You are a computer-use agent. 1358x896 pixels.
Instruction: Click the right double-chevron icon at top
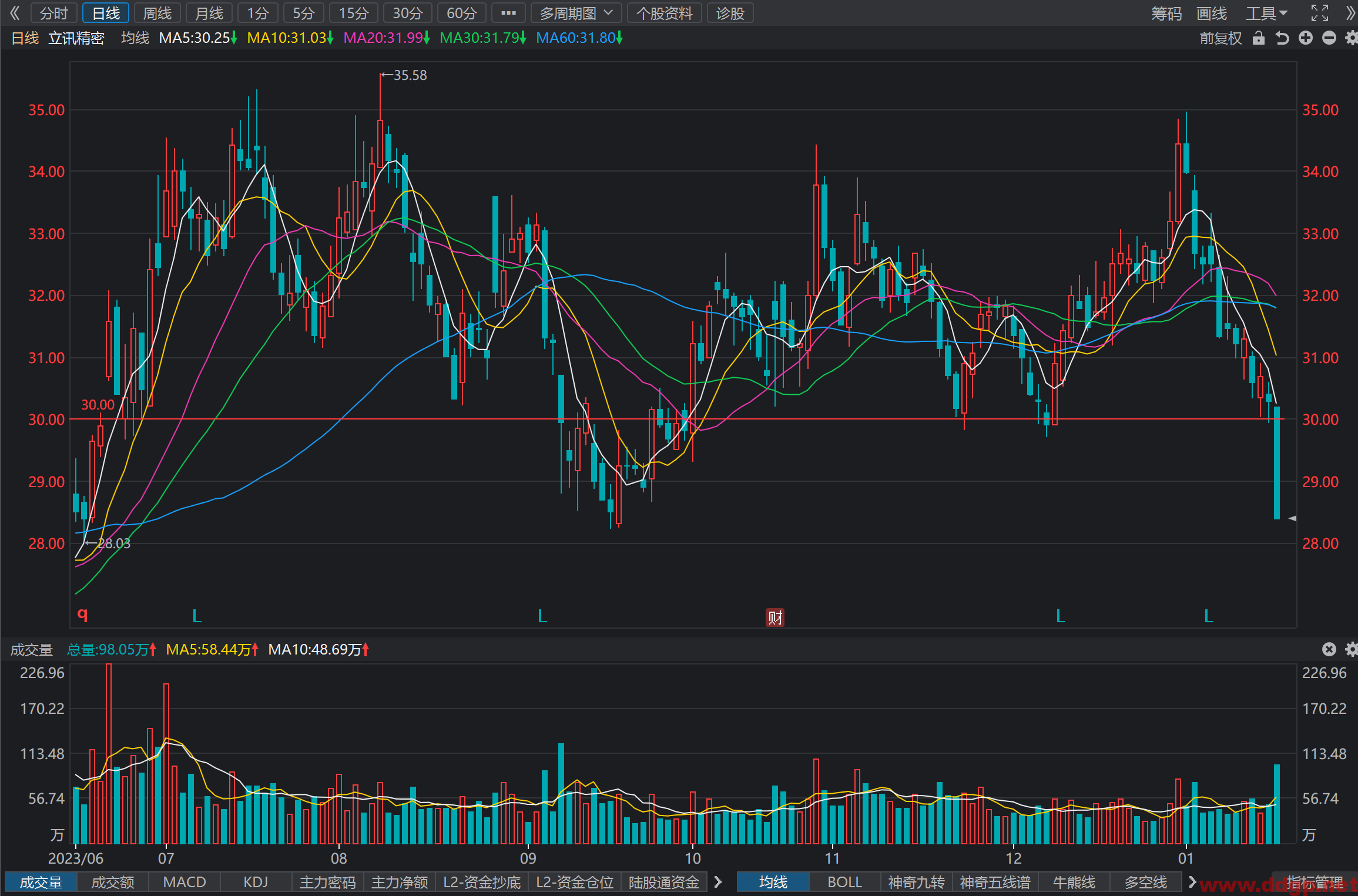[1350, 13]
